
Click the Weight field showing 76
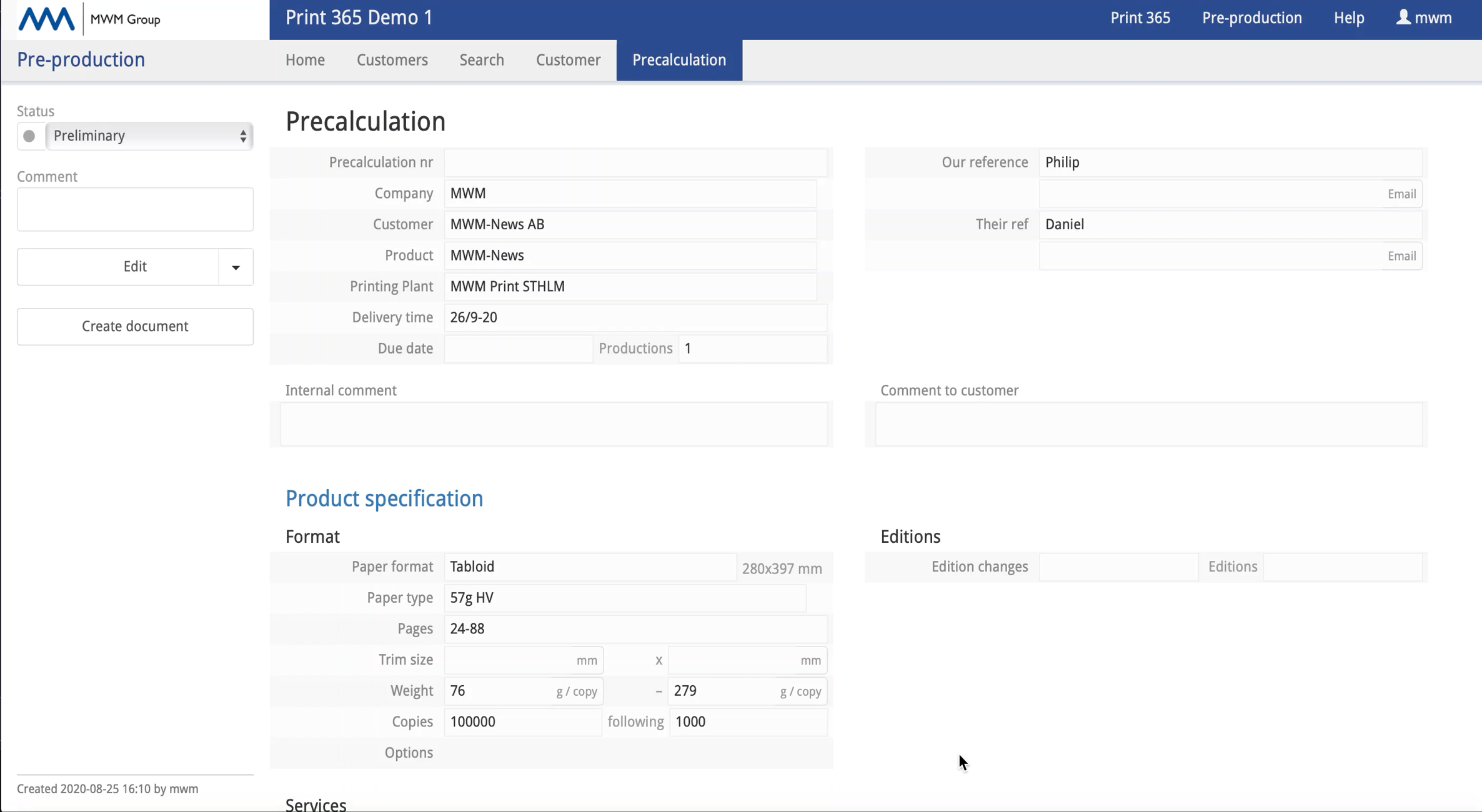[x=524, y=691]
